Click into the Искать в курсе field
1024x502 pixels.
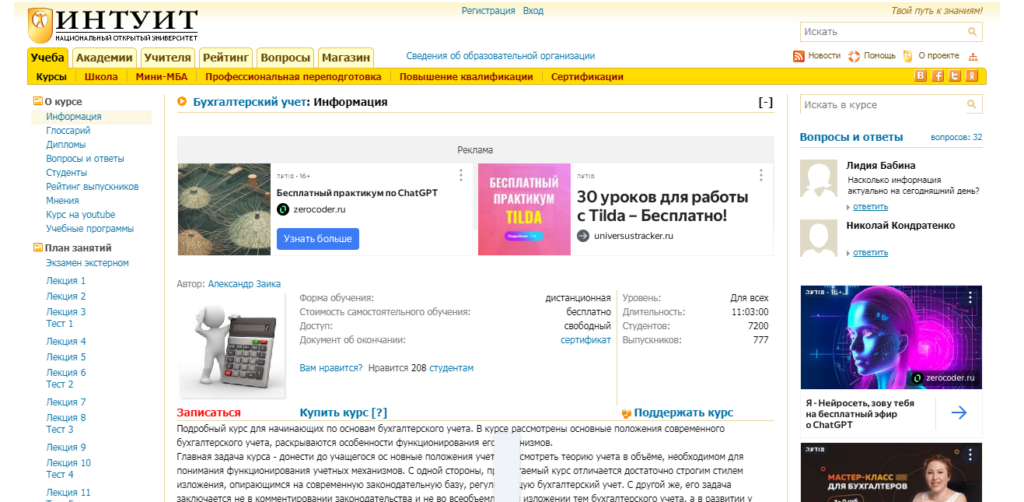tap(880, 104)
